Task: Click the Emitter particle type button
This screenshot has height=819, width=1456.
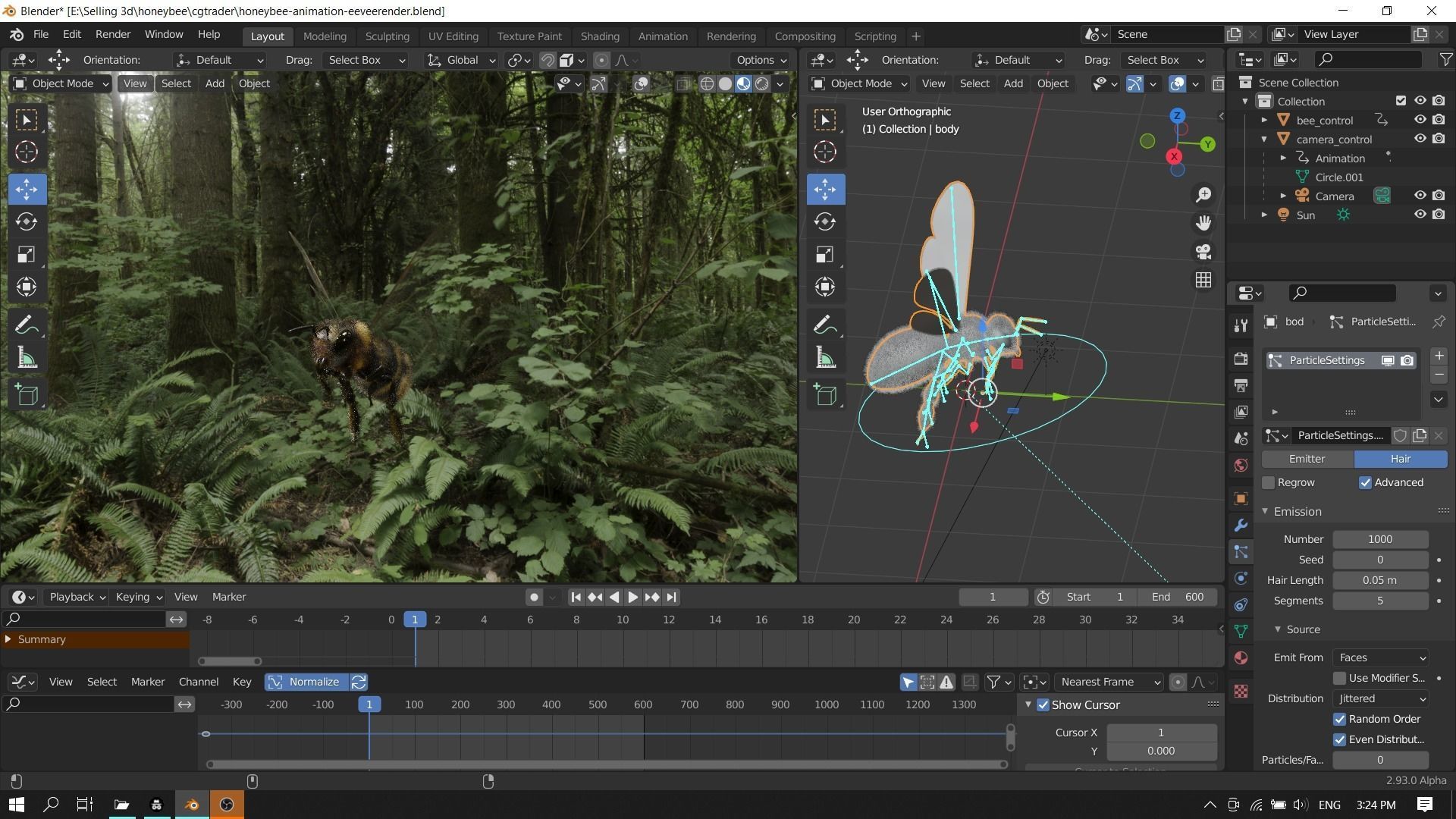Action: pos(1307,459)
